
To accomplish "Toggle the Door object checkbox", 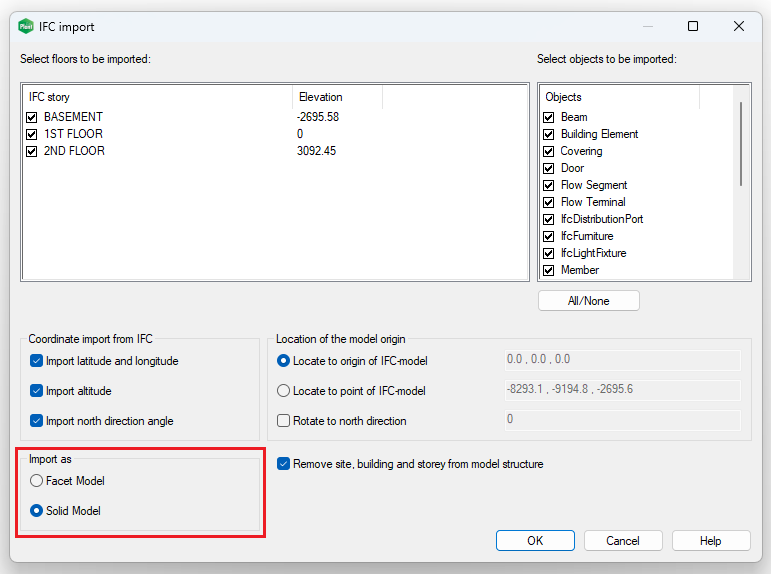I will point(548,168).
